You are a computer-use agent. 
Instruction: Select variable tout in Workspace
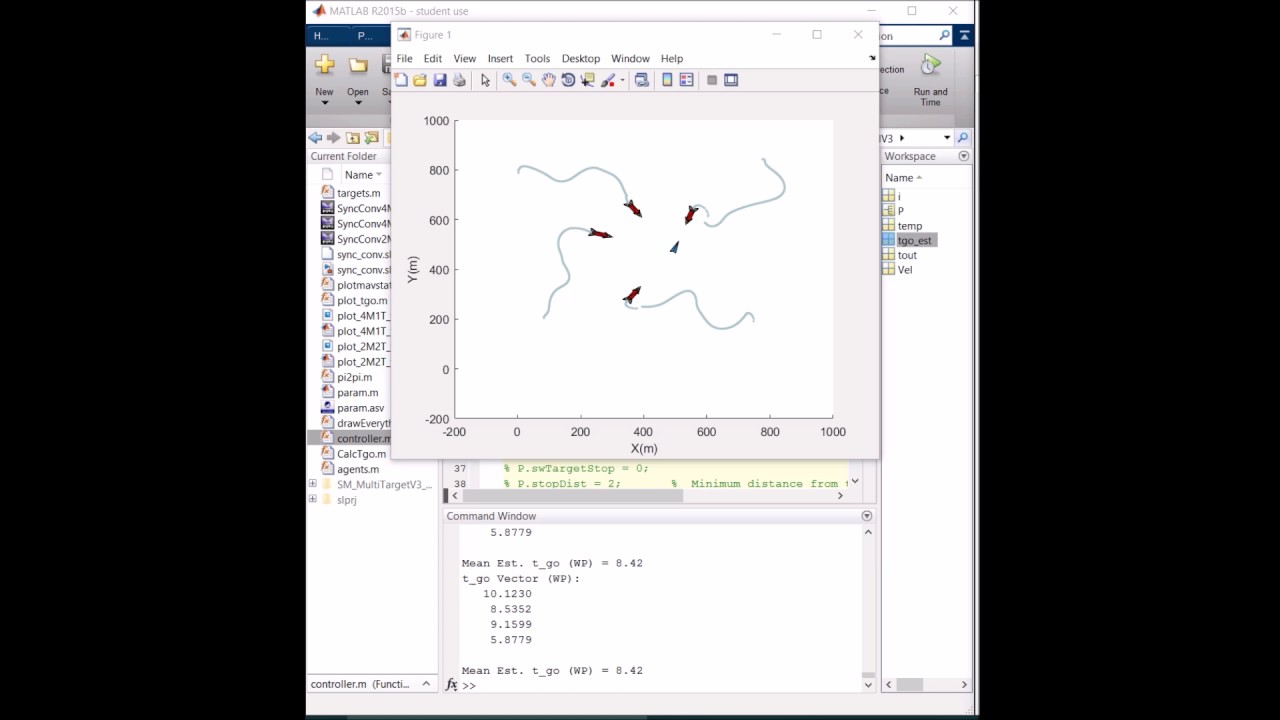click(x=907, y=255)
